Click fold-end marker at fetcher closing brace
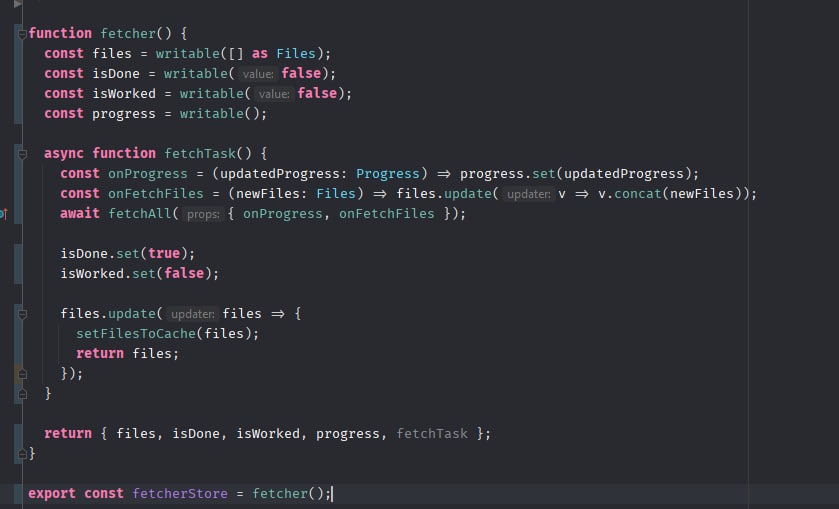 tap(22, 454)
